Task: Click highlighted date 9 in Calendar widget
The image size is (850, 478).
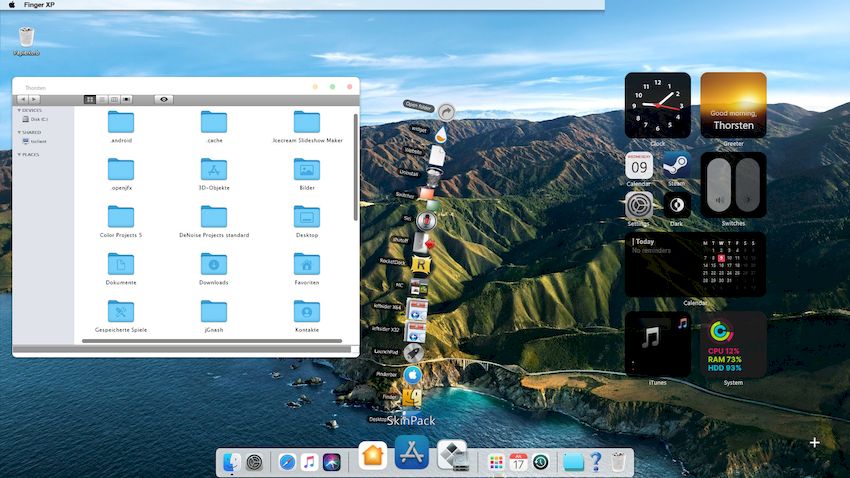Action: point(721,258)
